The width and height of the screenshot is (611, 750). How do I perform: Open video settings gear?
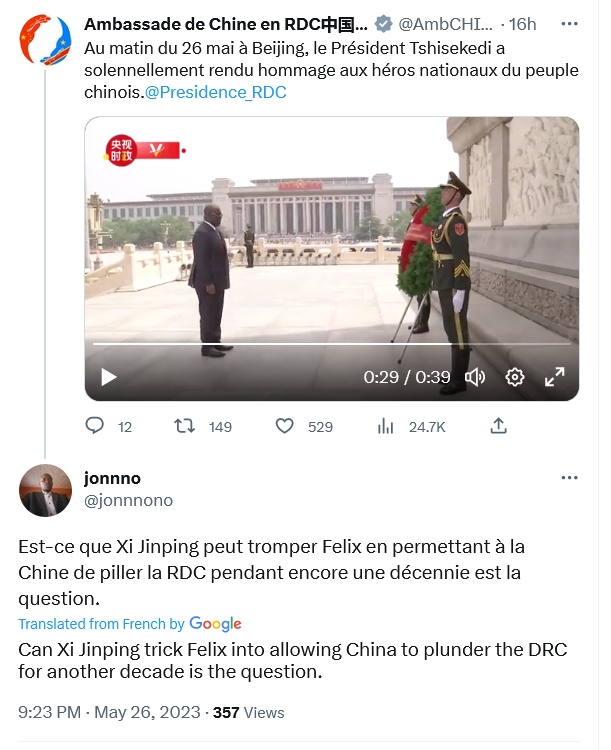[515, 377]
